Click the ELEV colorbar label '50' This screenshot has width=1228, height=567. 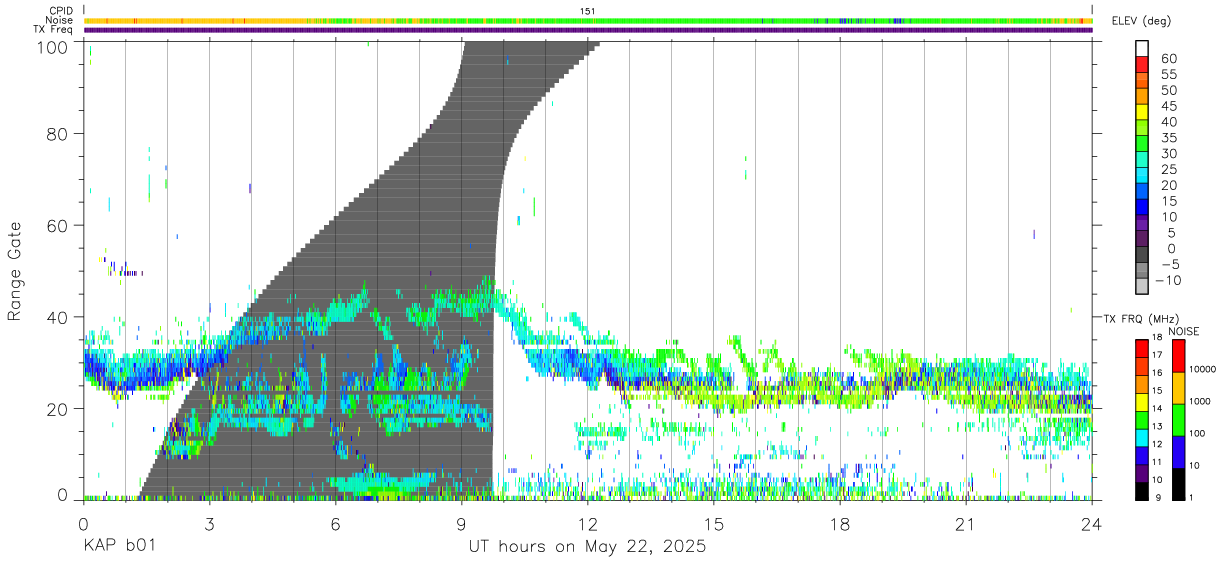pos(1169,90)
